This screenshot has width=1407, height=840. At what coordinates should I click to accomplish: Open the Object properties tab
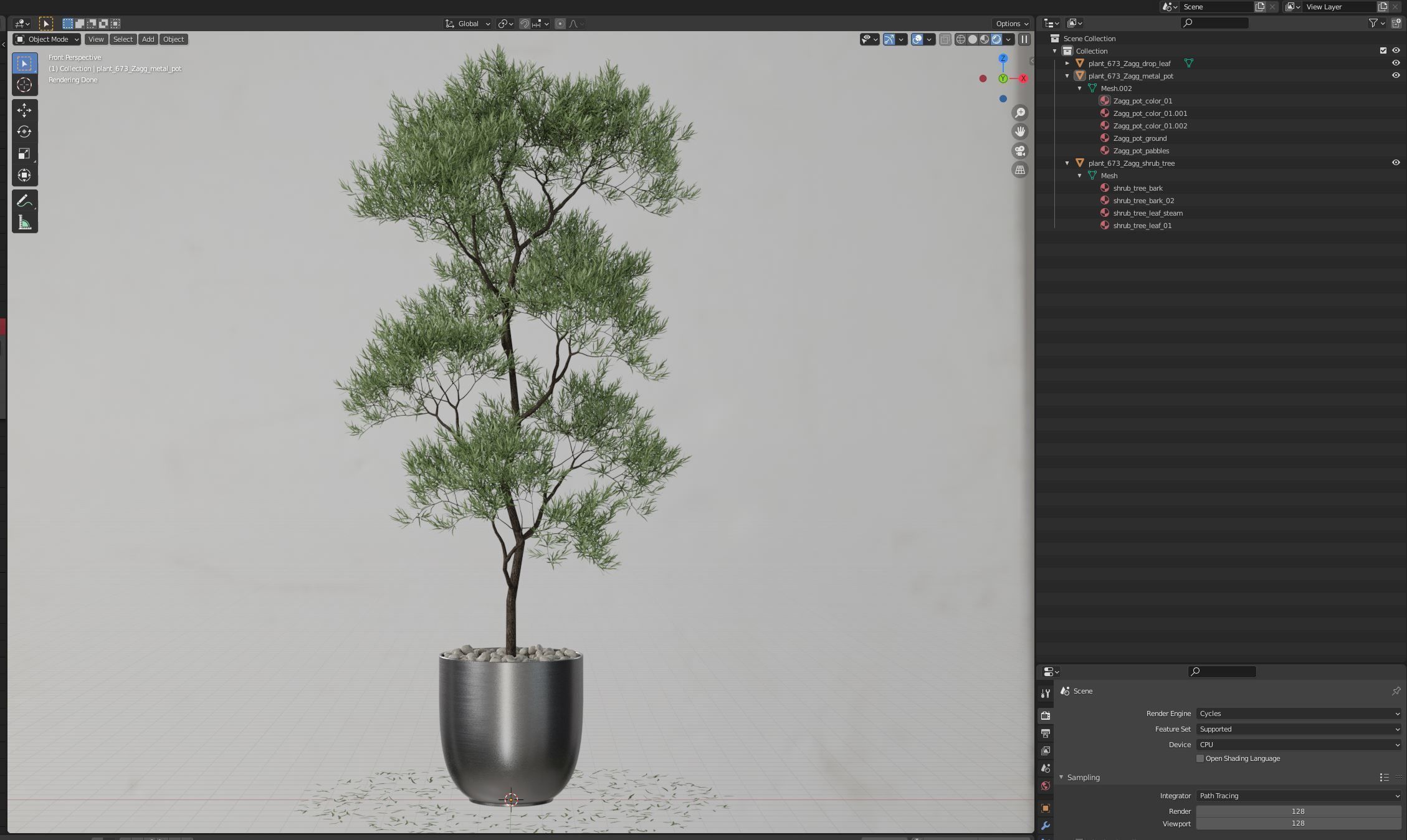click(1046, 808)
